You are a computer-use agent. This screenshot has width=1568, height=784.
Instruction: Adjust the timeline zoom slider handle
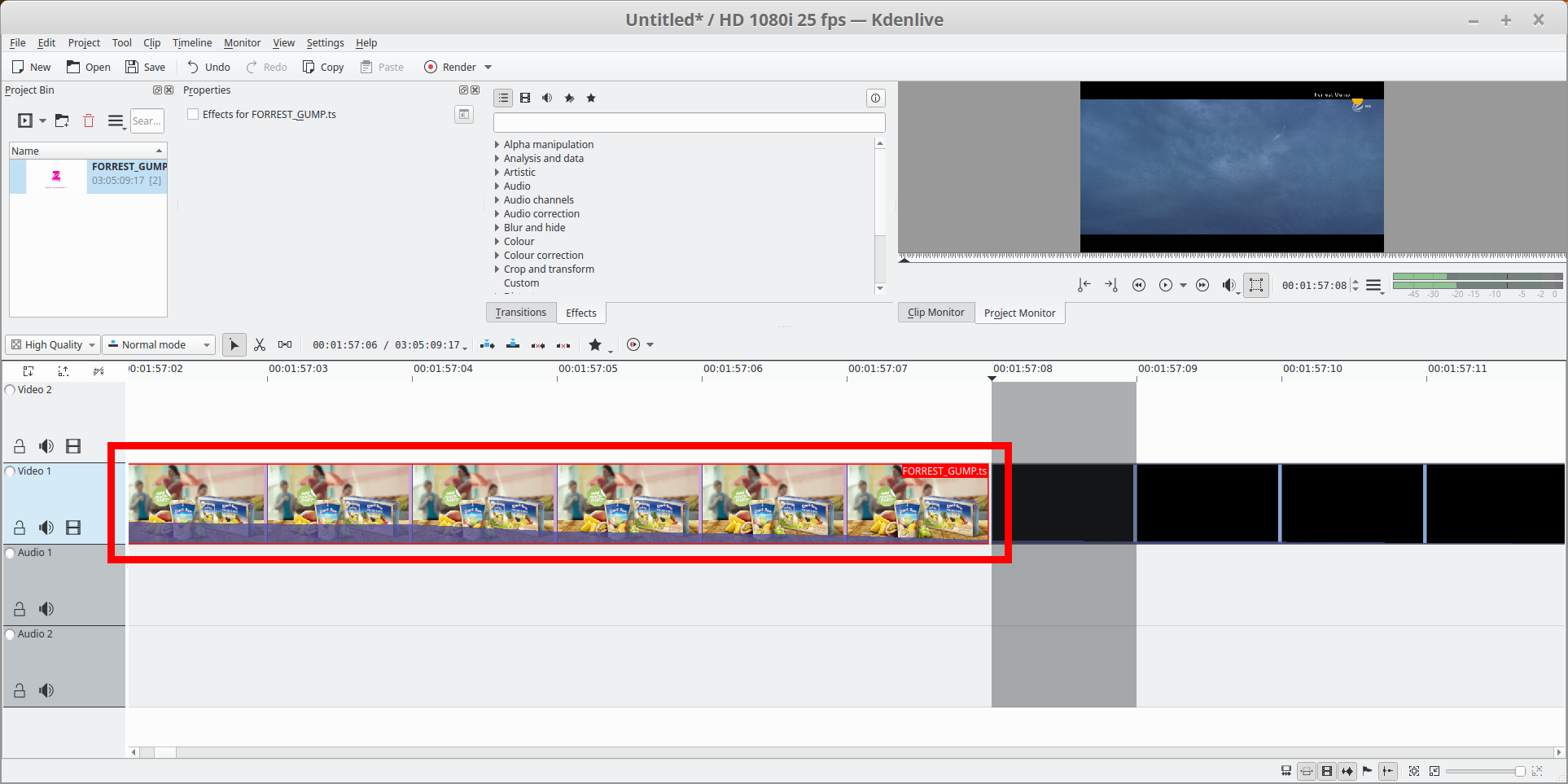tap(1520, 771)
